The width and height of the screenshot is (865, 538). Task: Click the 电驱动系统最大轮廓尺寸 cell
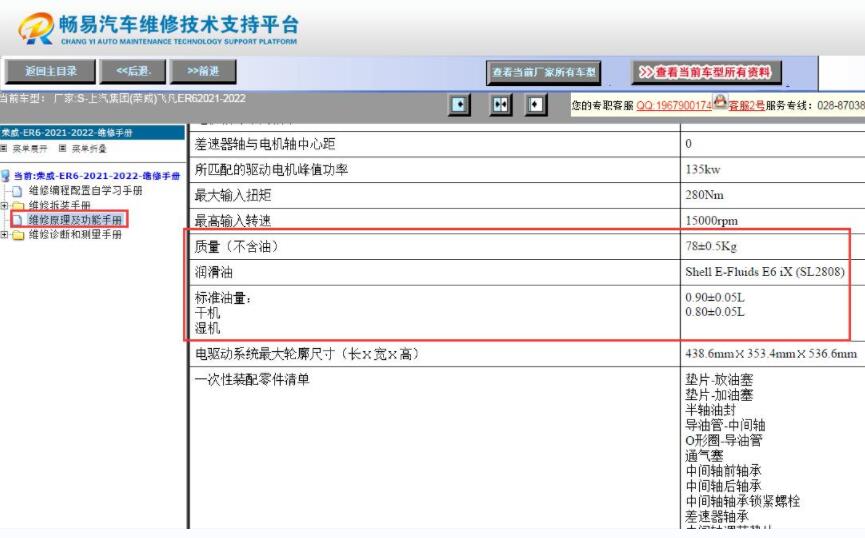(x=435, y=354)
